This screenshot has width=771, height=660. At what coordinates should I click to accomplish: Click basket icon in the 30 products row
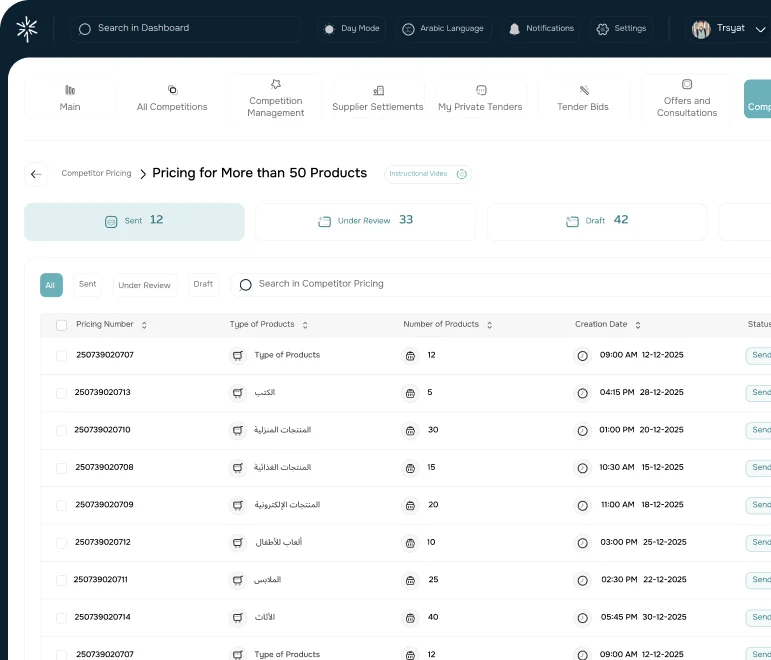[x=410, y=431]
